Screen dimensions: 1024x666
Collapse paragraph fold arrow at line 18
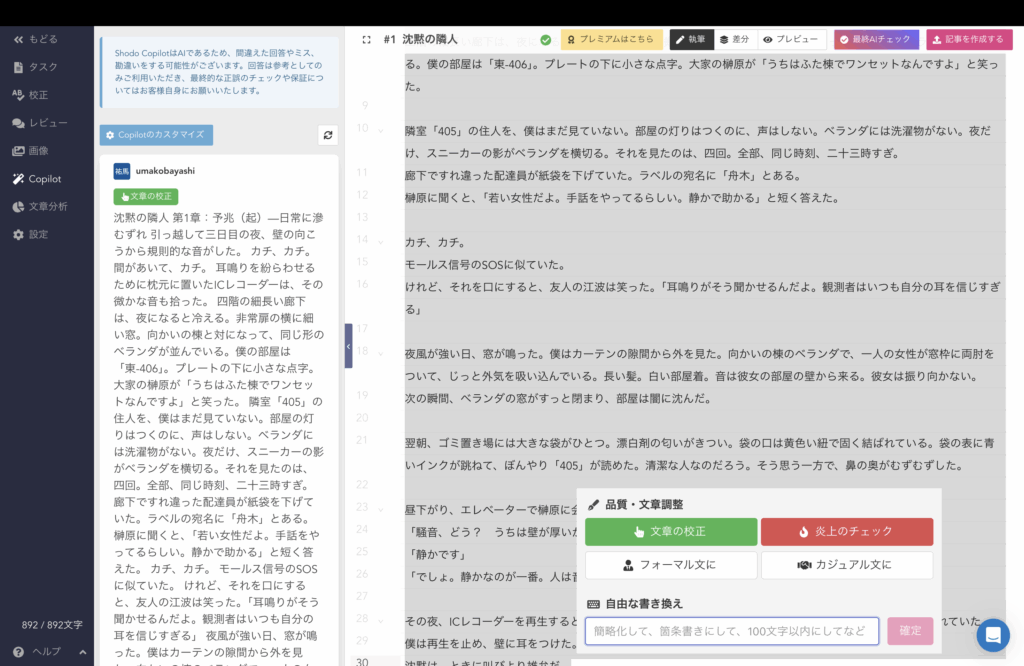[381, 353]
